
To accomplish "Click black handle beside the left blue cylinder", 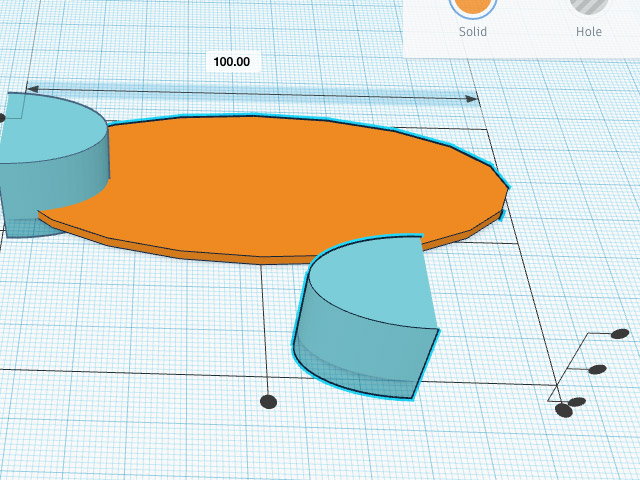I will (x=2, y=117).
